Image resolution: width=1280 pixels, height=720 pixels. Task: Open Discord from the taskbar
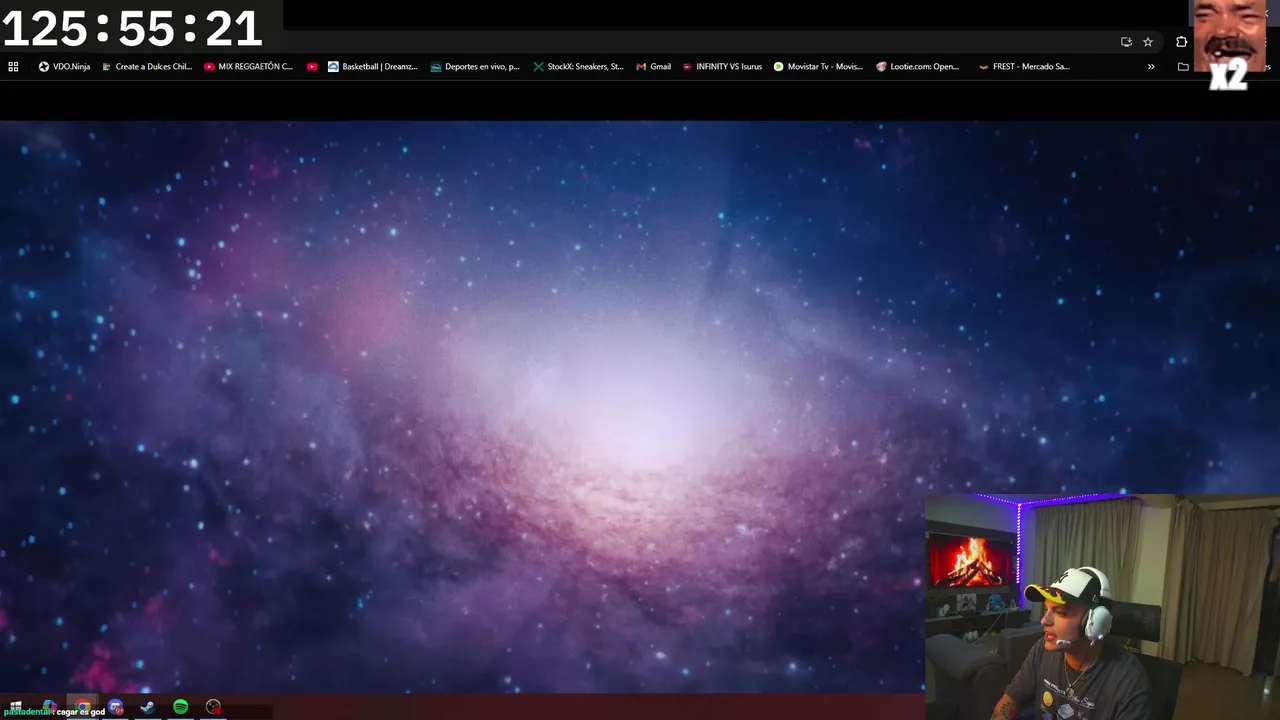[116, 707]
